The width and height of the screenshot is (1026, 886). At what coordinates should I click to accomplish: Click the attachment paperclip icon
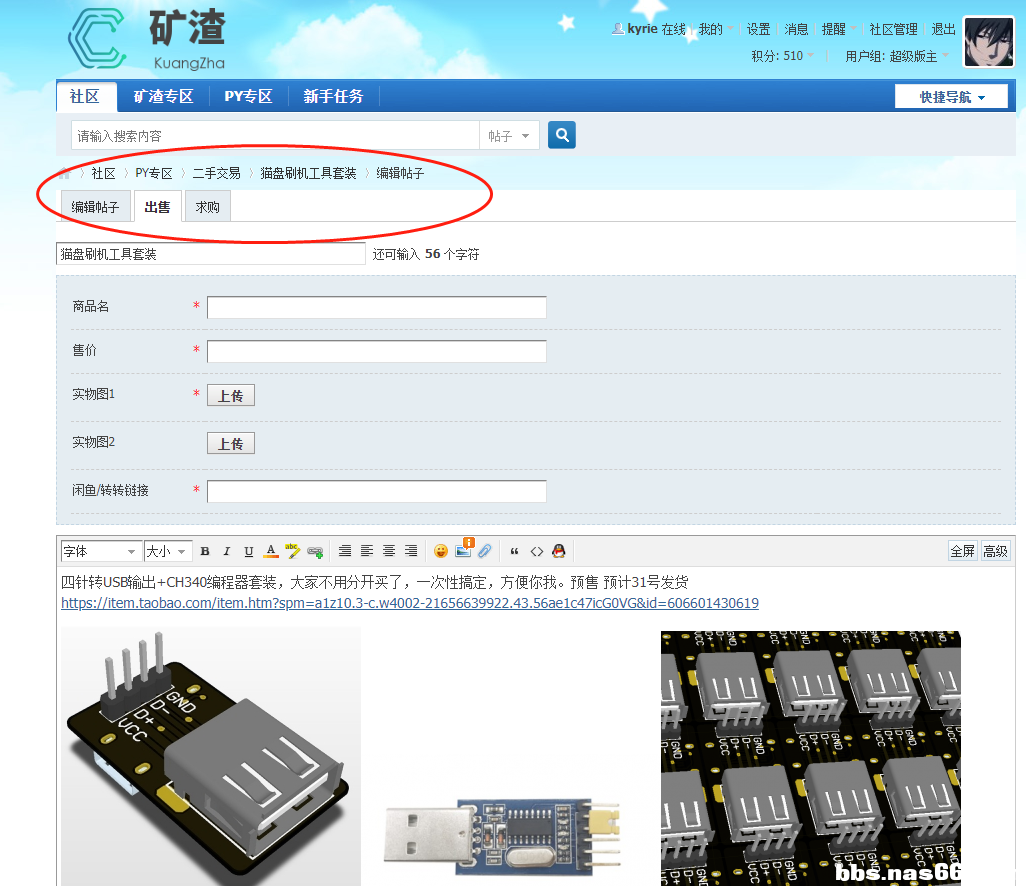485,551
